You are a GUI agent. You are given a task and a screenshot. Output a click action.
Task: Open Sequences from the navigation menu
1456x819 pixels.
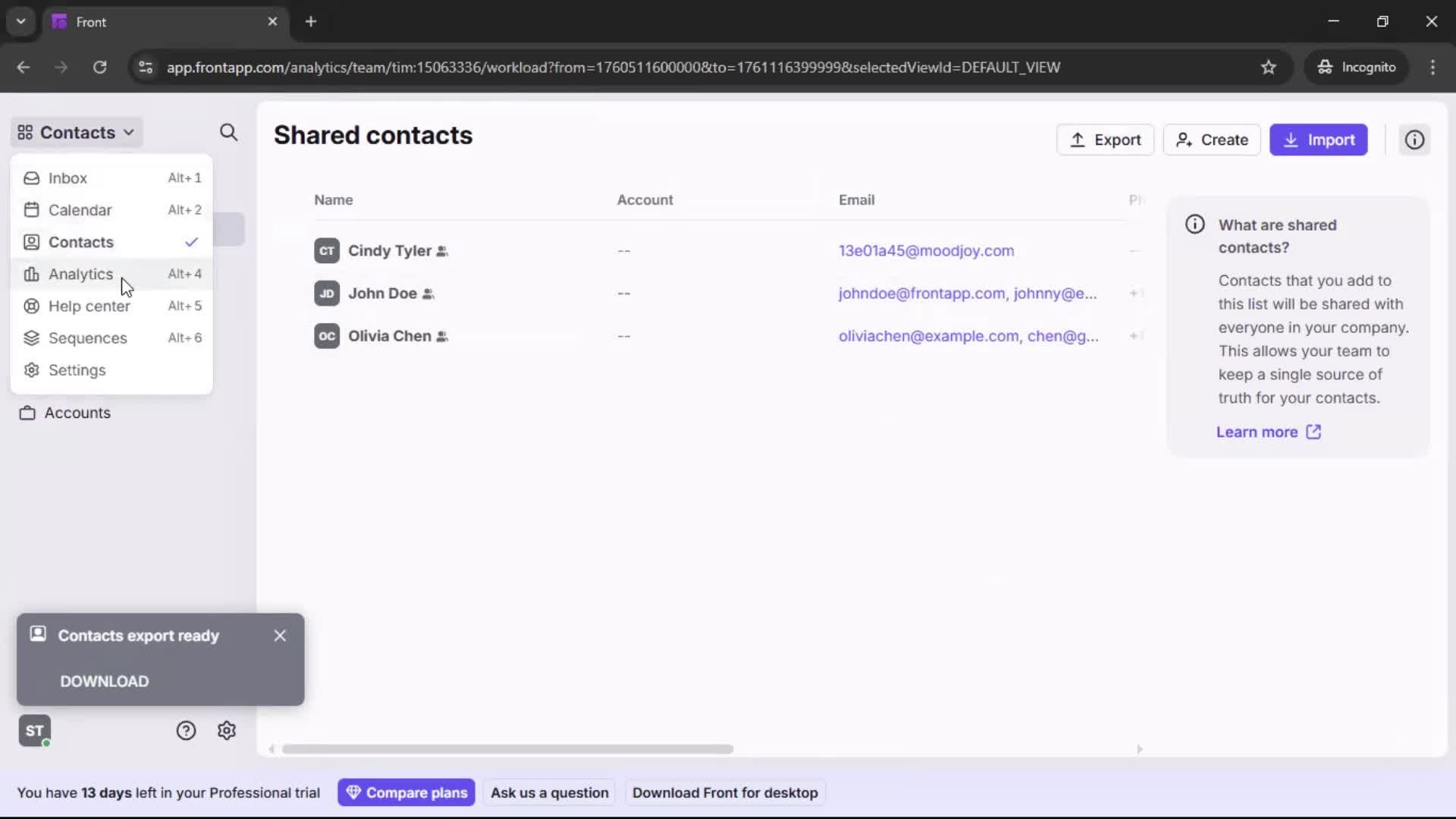coord(88,337)
